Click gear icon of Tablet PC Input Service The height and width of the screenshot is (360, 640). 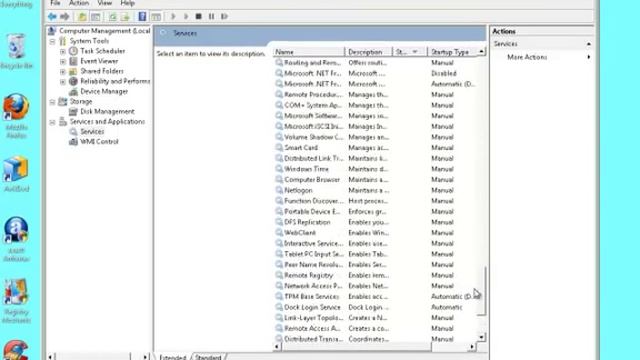(279, 254)
